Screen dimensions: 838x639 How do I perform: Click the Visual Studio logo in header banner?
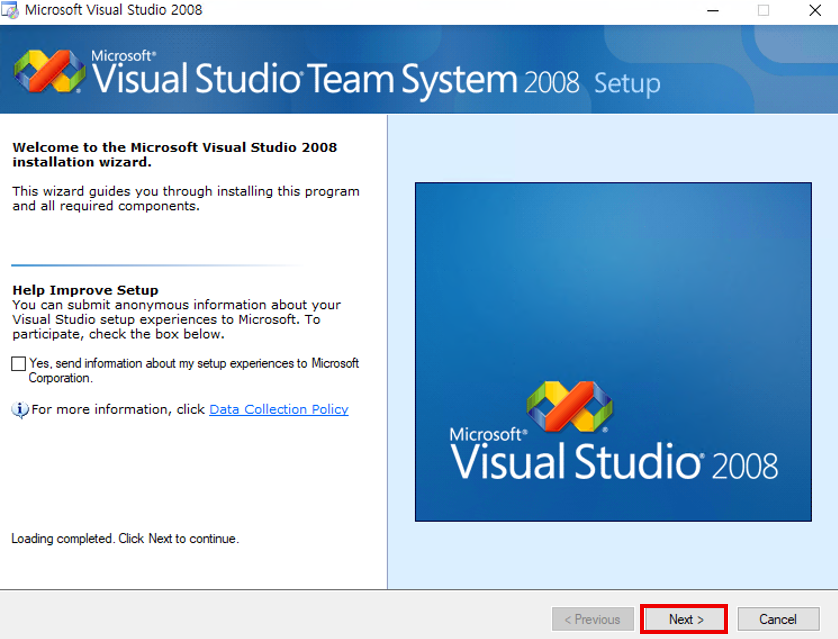pos(49,71)
